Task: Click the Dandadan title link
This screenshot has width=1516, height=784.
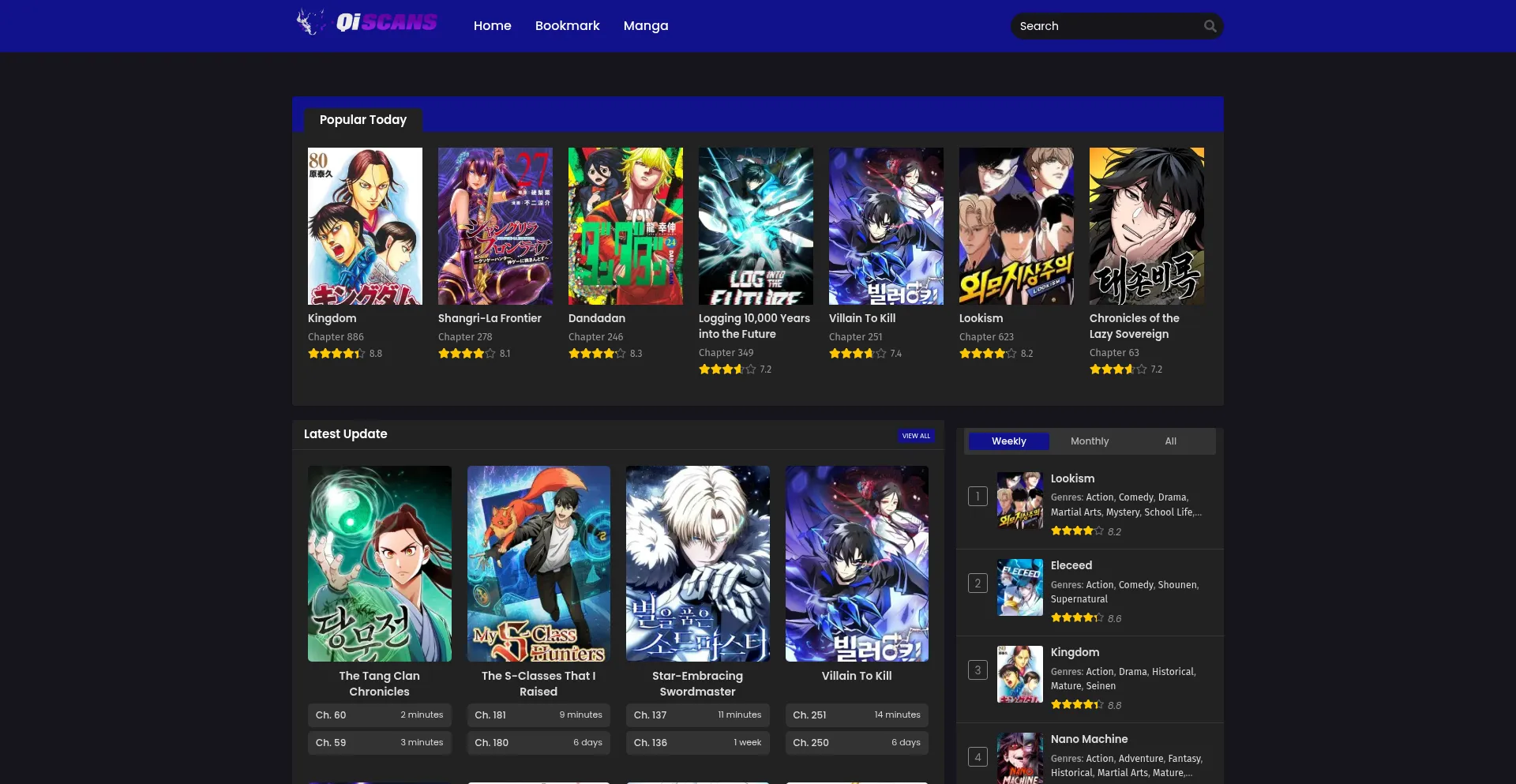Action: (597, 318)
